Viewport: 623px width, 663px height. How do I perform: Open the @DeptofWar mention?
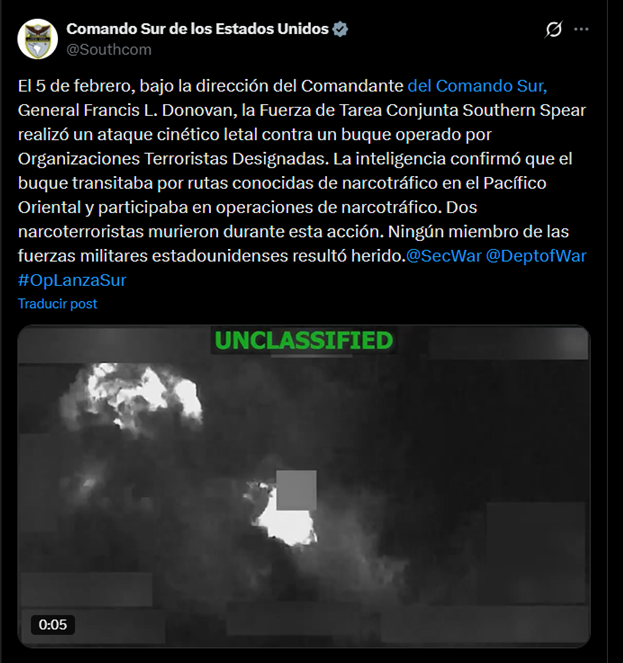[536, 256]
